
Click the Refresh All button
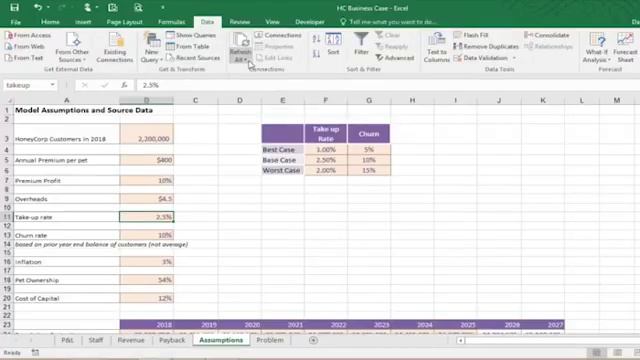tap(240, 47)
